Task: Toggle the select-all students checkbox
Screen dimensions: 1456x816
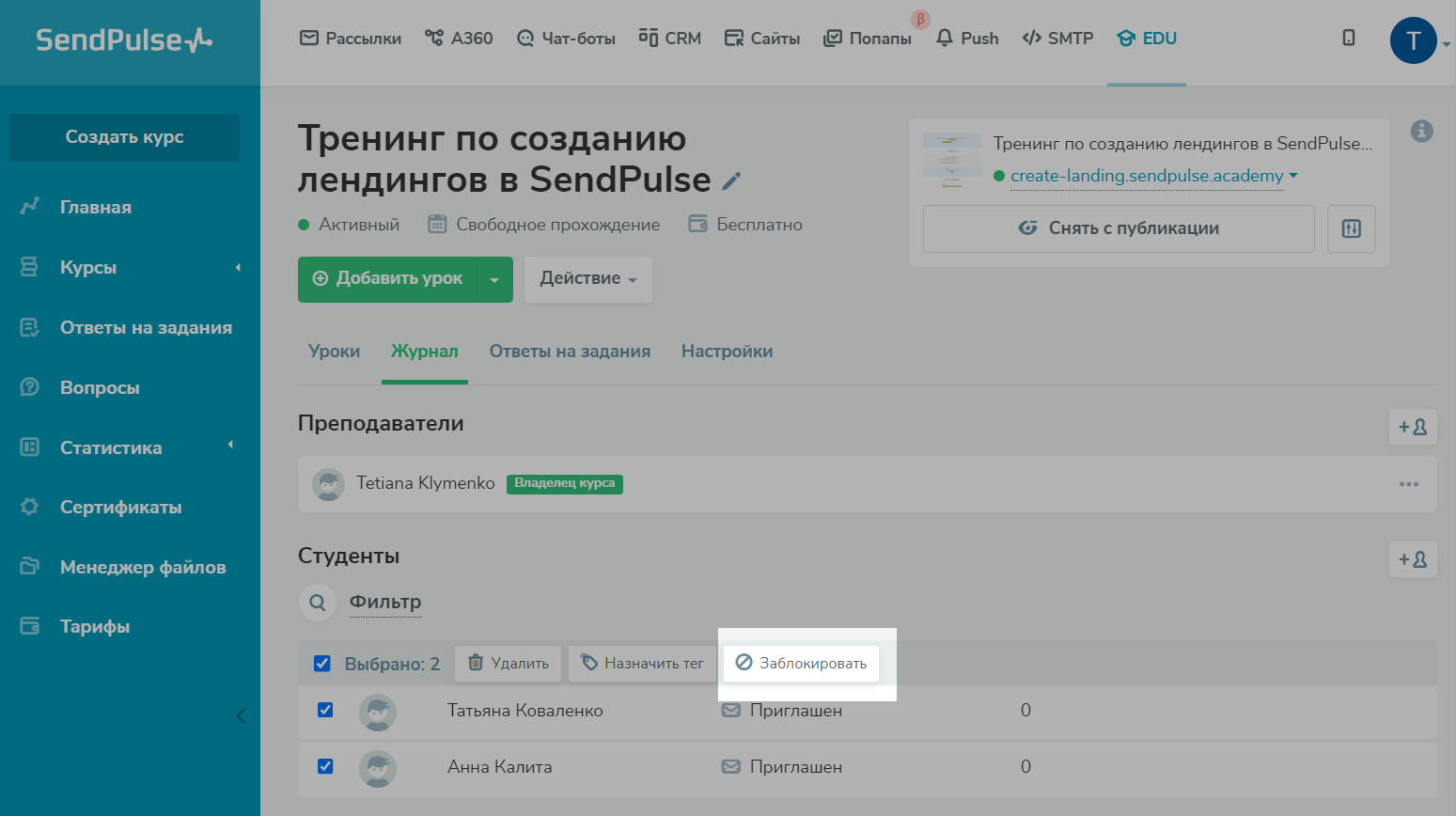Action: (322, 664)
